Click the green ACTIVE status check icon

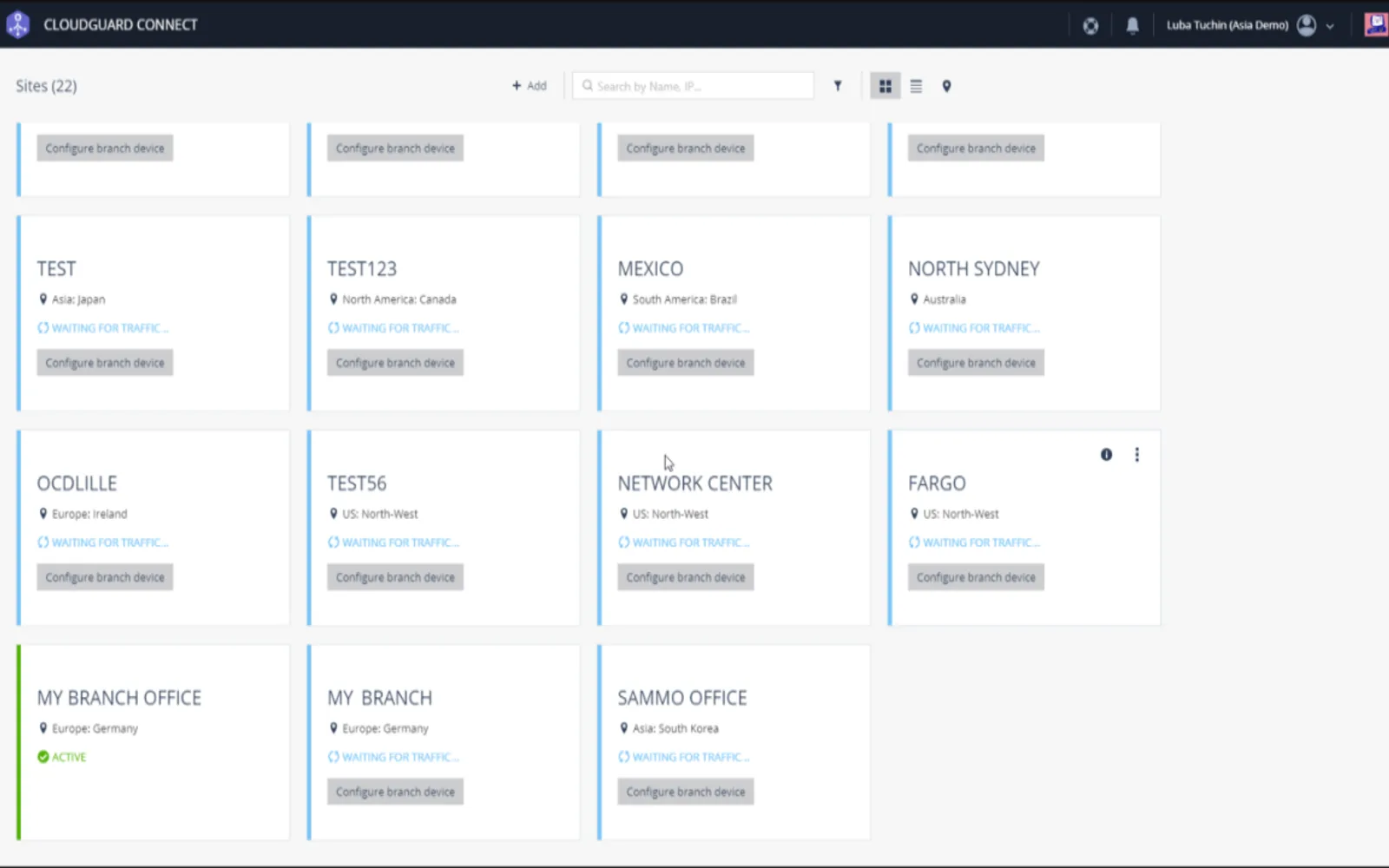click(x=43, y=757)
